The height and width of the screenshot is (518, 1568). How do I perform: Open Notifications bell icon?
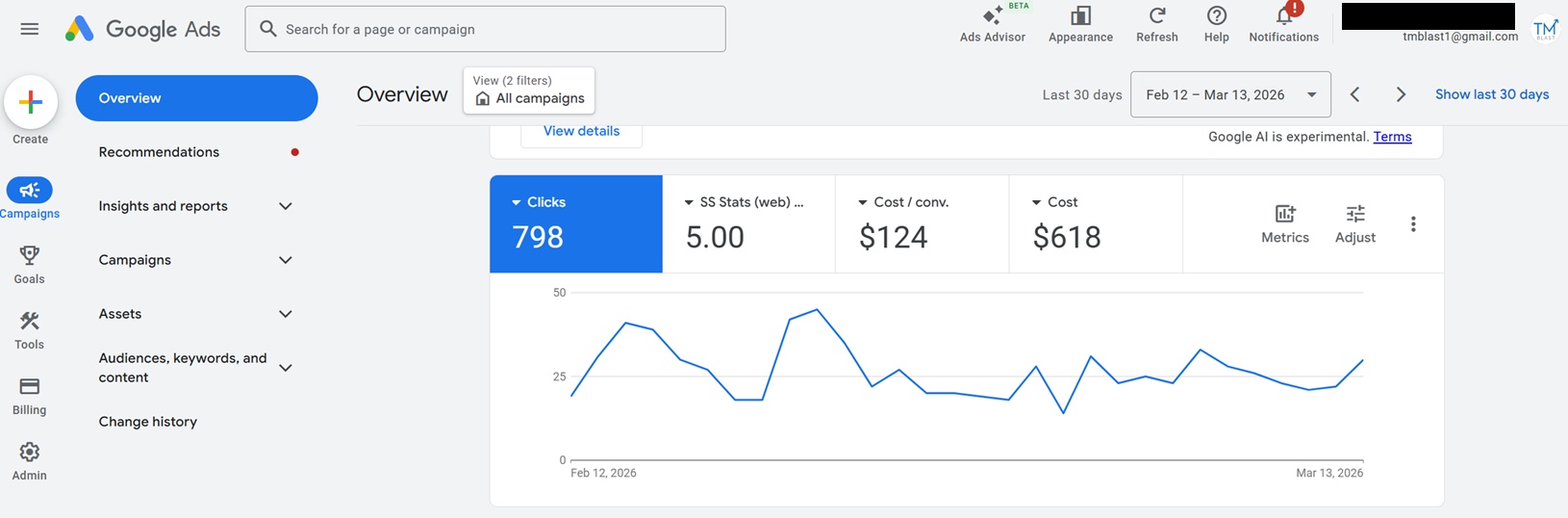1283,16
